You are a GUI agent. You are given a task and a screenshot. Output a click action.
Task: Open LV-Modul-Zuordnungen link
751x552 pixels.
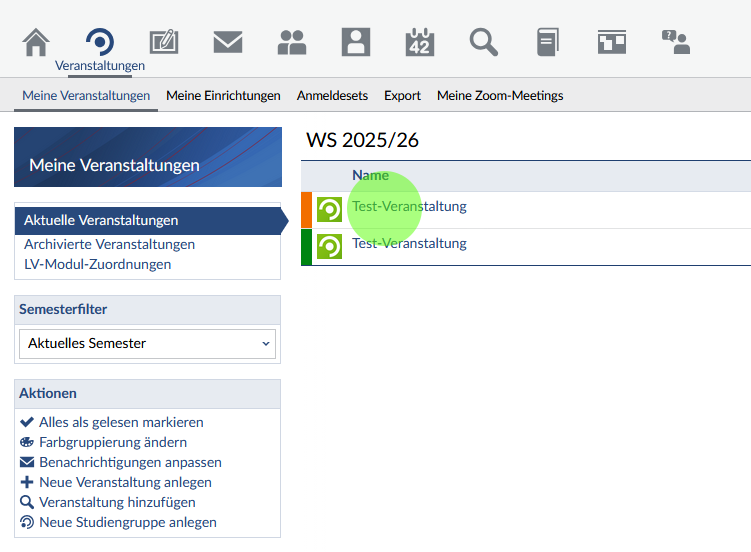98,264
